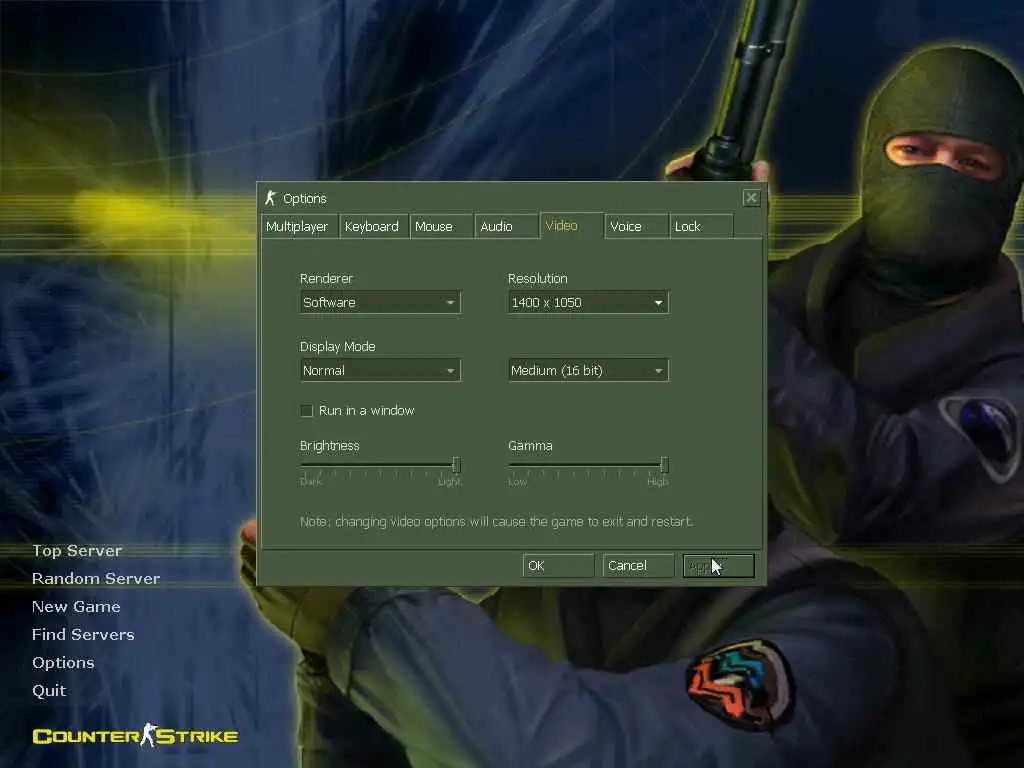Enable the Run in a window checkbox
Image resolution: width=1024 pixels, height=768 pixels.
306,411
